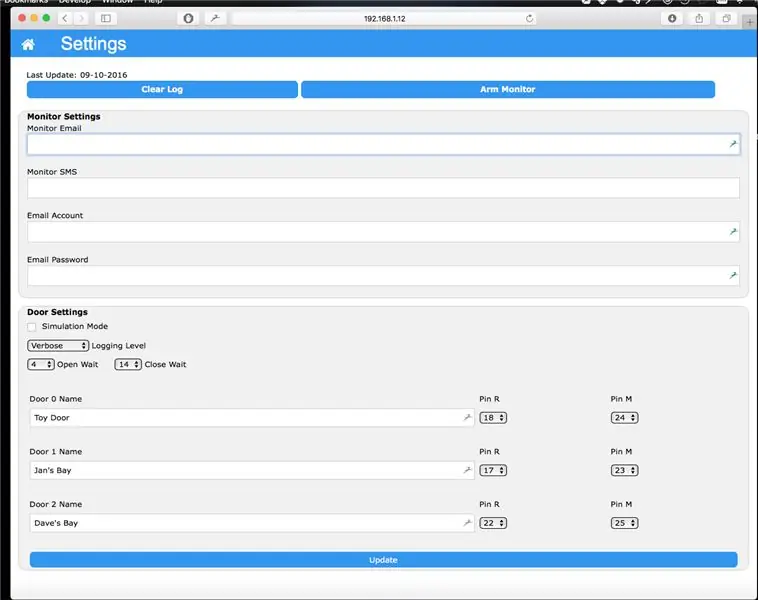Screen dimensions: 758x600
Task: Reload the page with refresh icon
Action: tap(529, 18)
